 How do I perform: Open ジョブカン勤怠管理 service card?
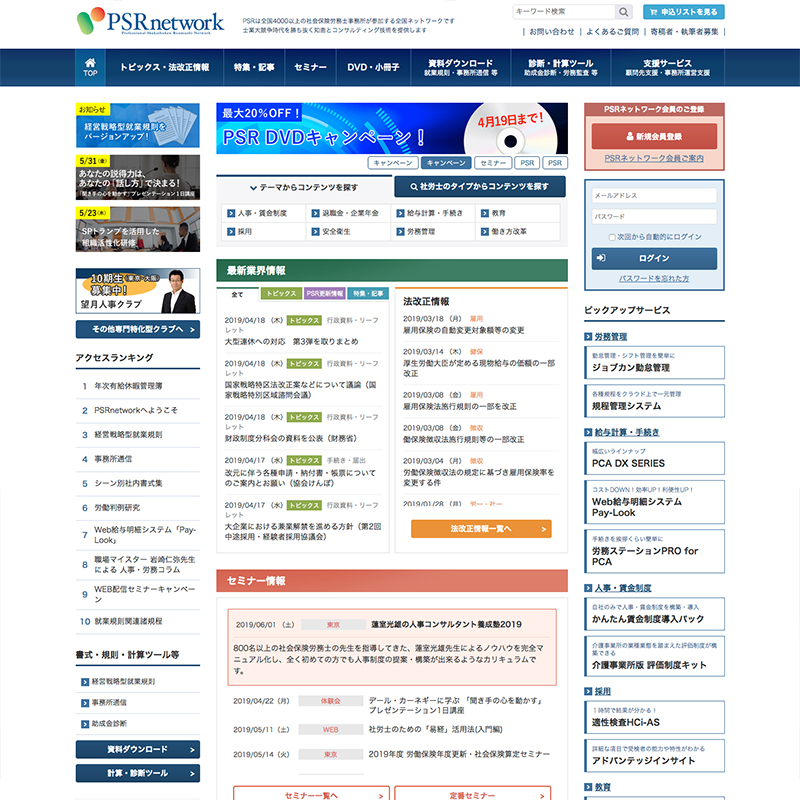tap(654, 363)
